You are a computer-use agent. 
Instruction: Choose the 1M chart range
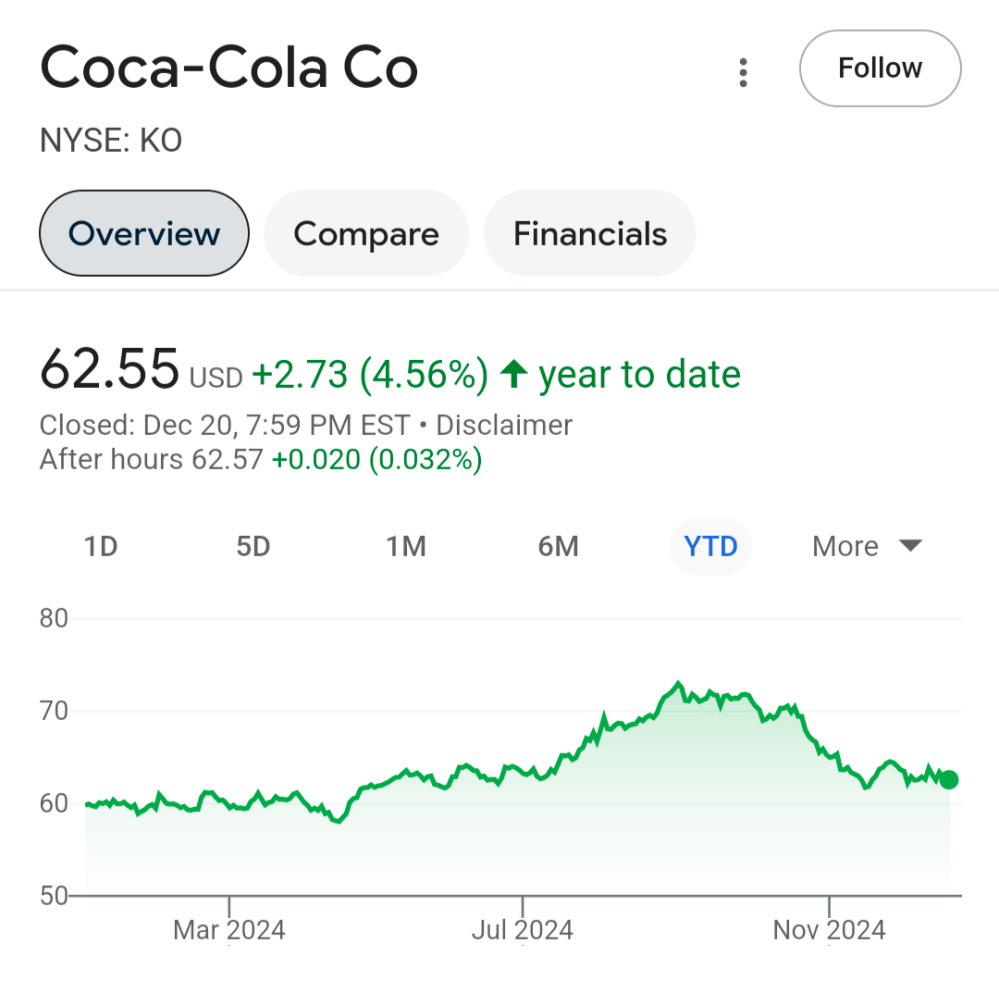(x=406, y=546)
